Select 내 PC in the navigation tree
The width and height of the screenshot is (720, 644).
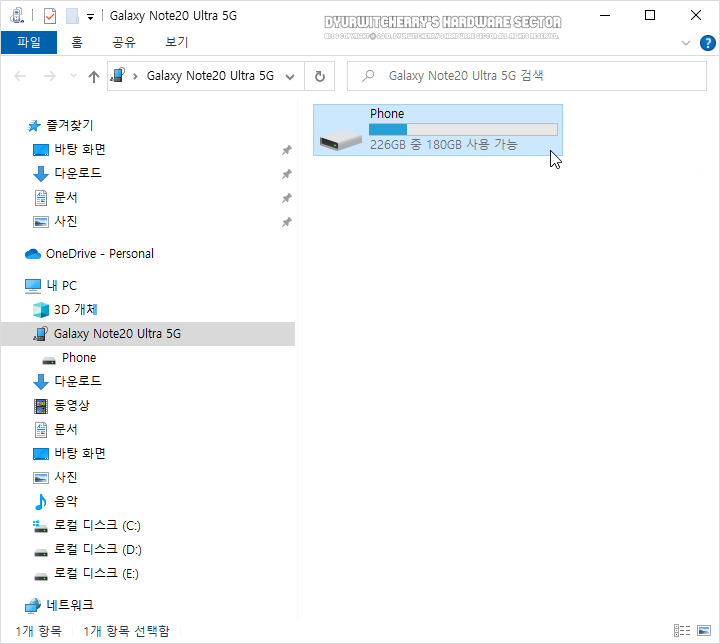tap(62, 286)
